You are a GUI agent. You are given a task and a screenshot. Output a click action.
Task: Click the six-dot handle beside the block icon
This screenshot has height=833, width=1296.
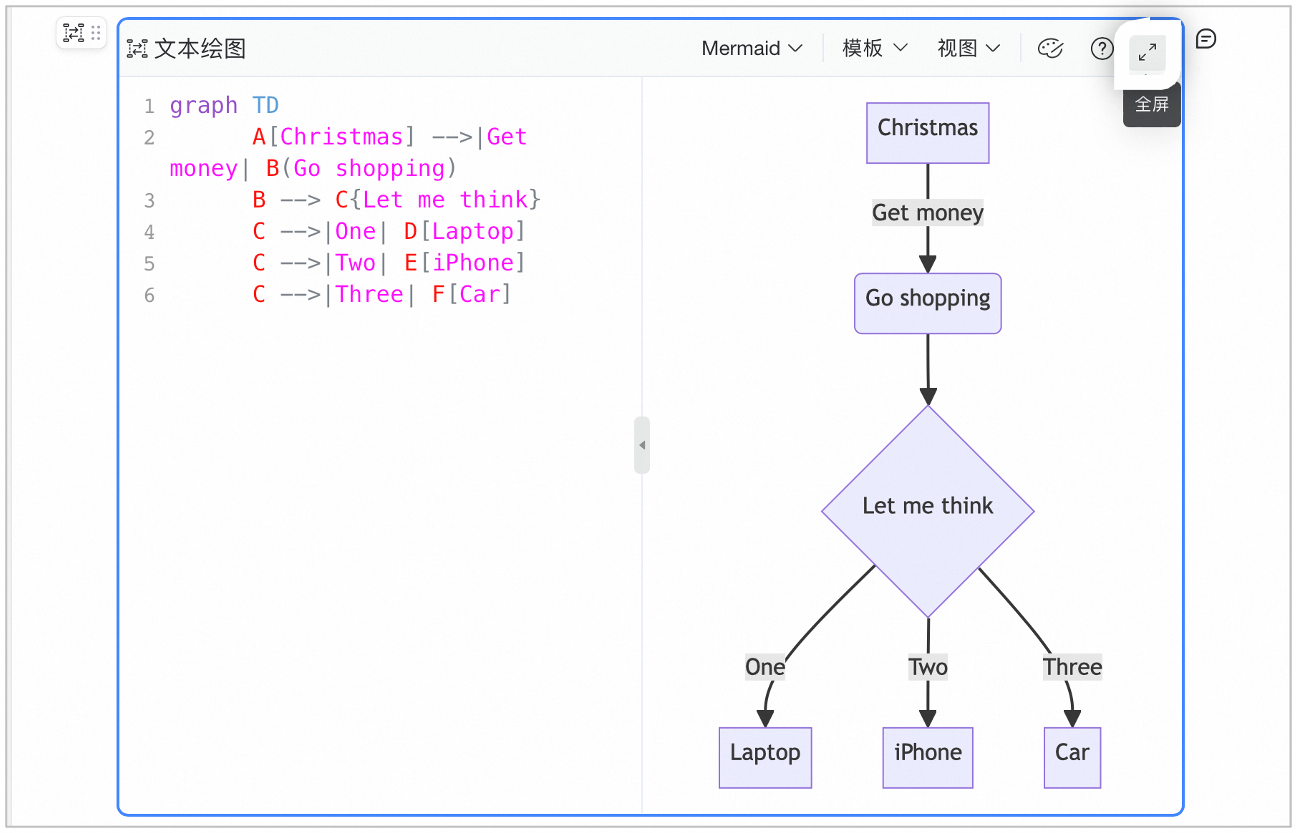point(96,33)
